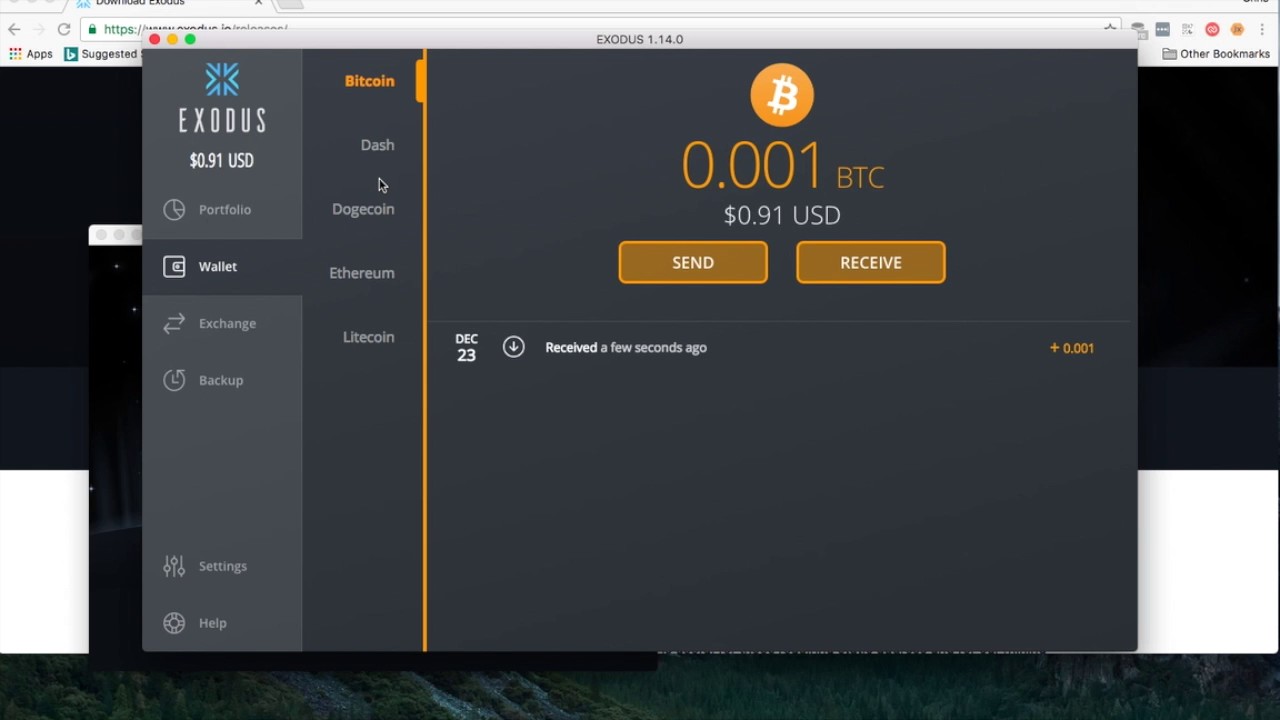Maximize Exodus window with green button

point(190,39)
